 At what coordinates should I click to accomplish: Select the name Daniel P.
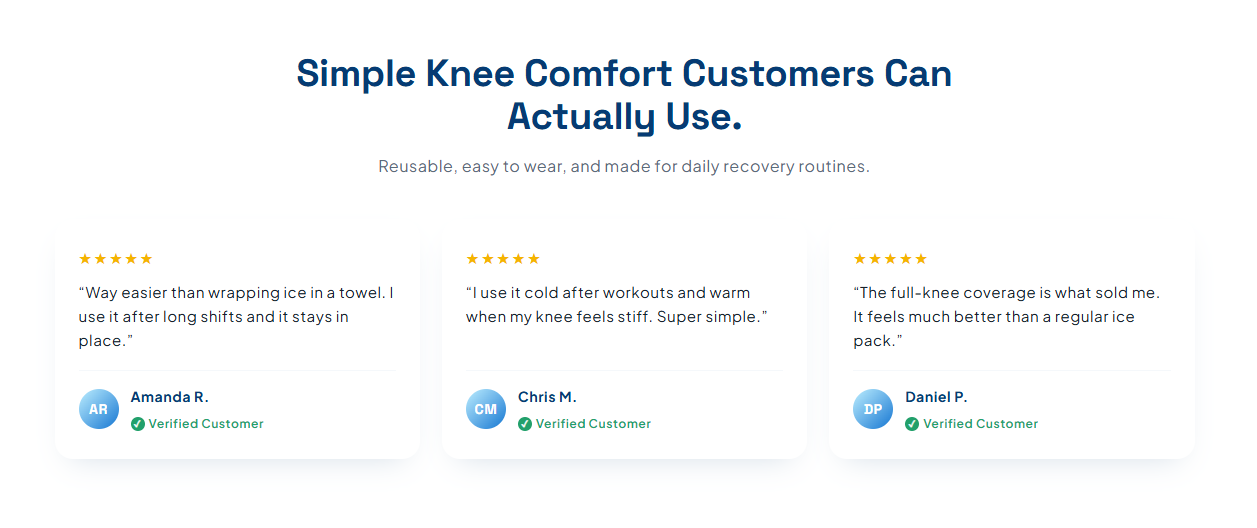pos(936,397)
